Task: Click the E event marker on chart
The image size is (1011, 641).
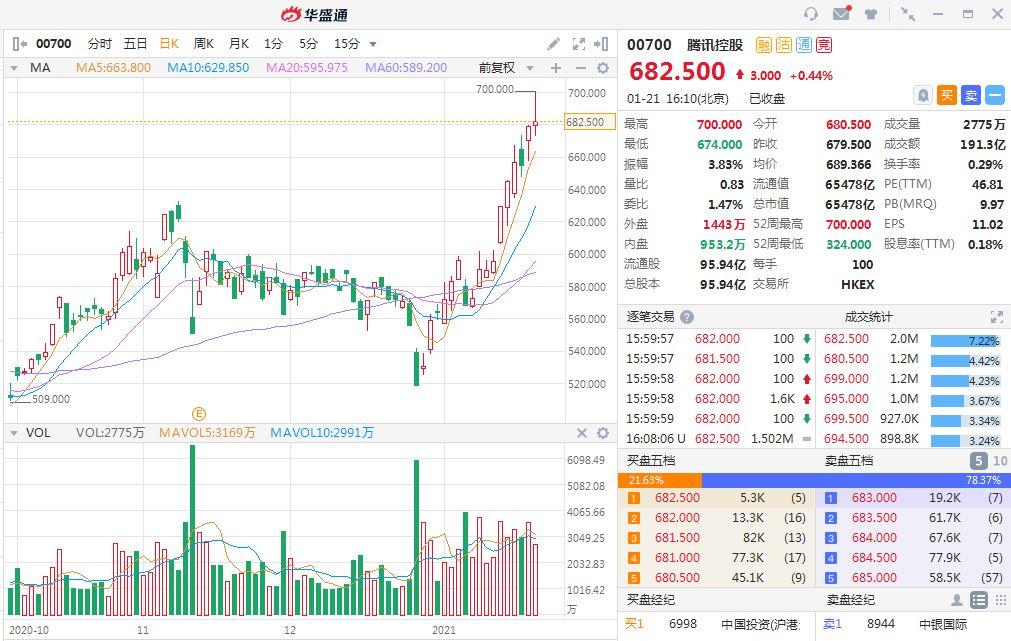Action: click(199, 414)
